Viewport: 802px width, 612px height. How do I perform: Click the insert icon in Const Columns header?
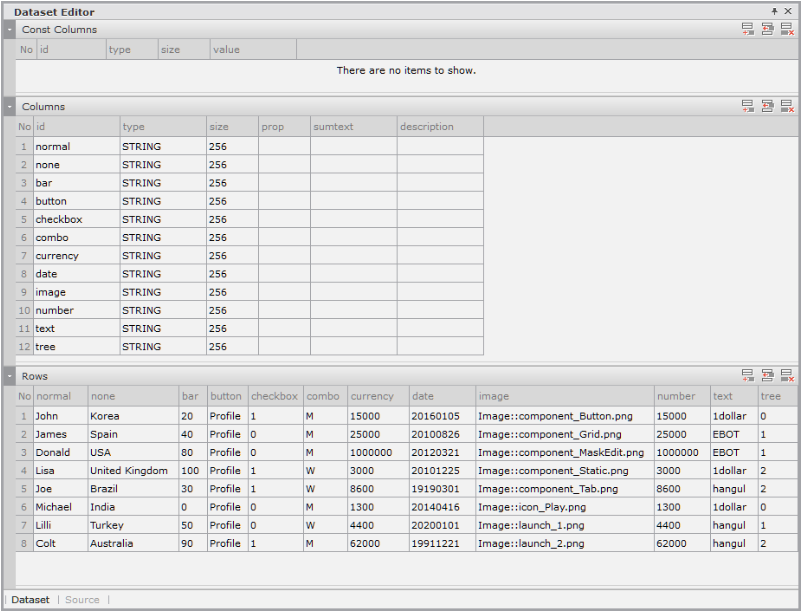pyautogui.click(x=768, y=30)
